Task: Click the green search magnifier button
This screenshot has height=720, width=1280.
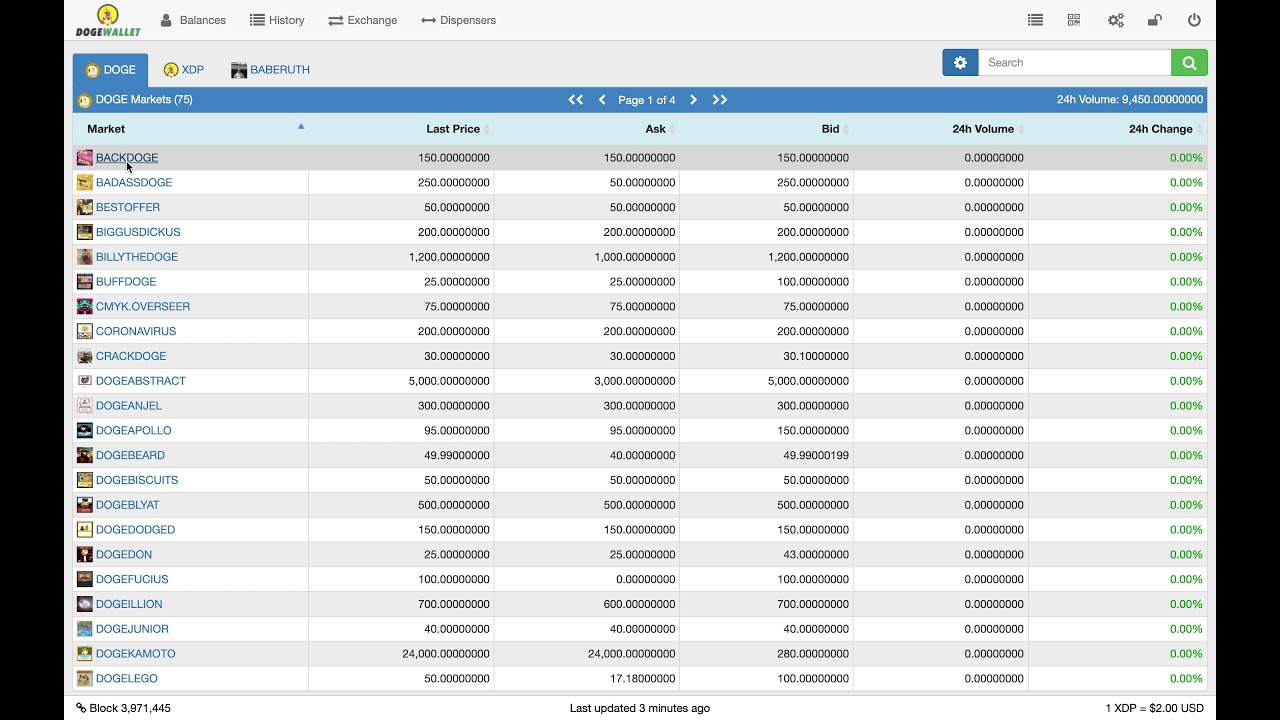Action: click(1189, 62)
